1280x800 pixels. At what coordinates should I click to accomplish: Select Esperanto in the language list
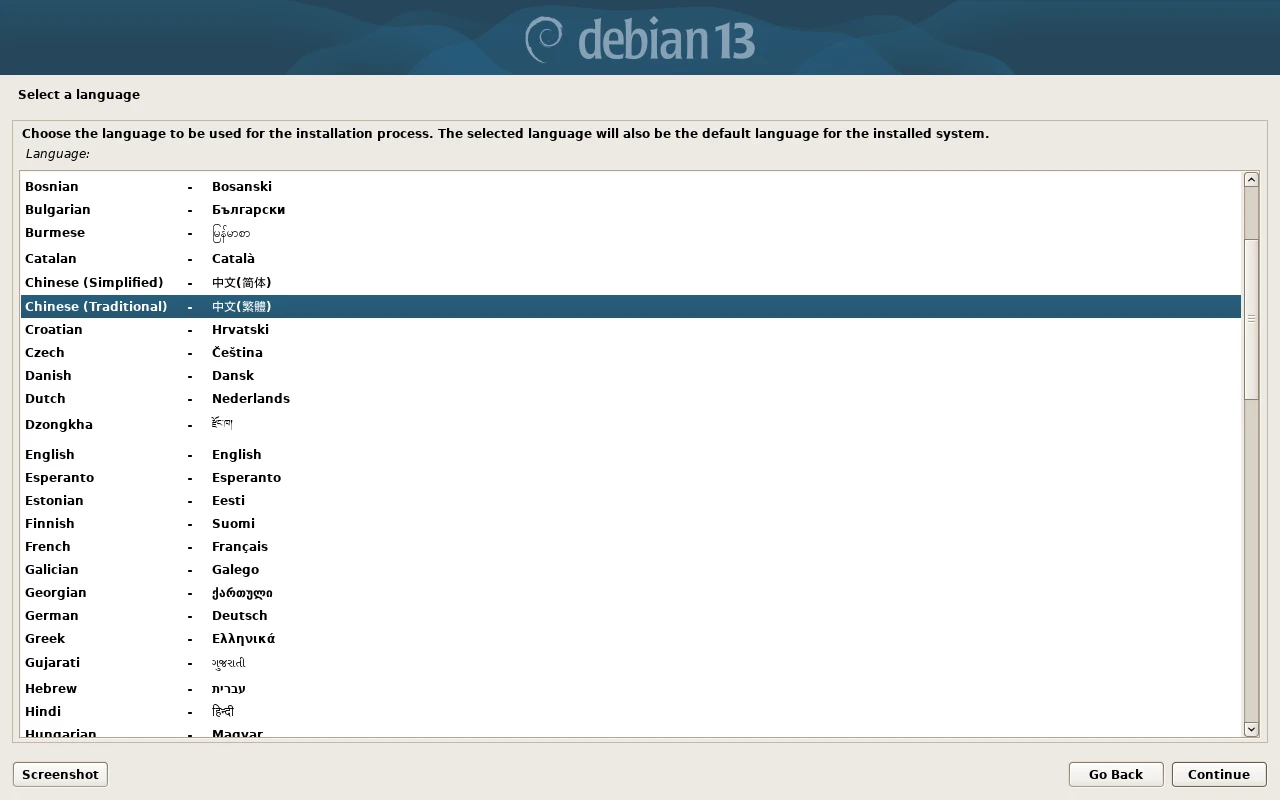(60, 477)
